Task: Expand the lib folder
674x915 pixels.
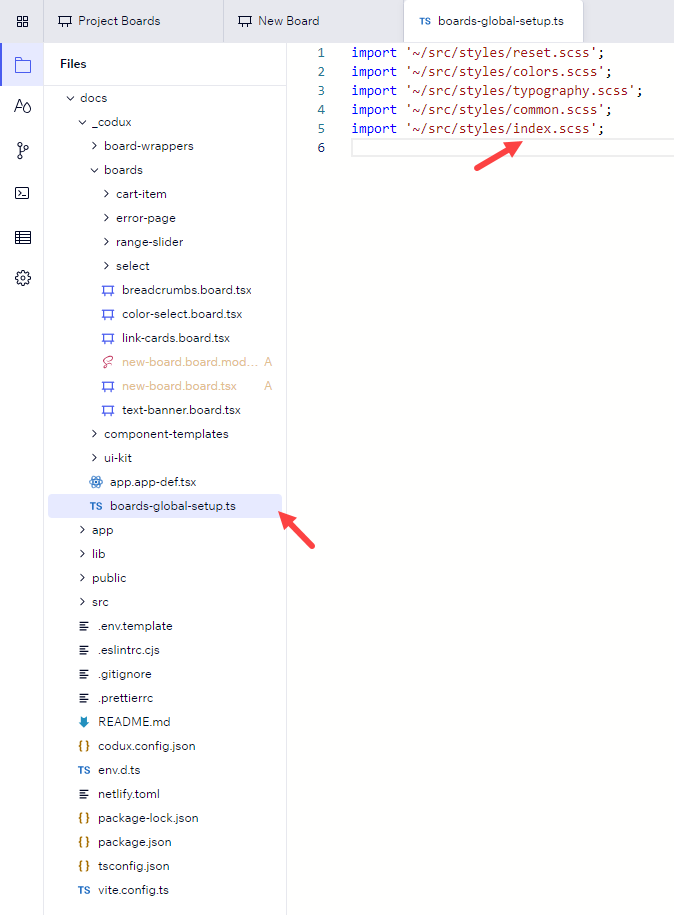Action: [82, 554]
